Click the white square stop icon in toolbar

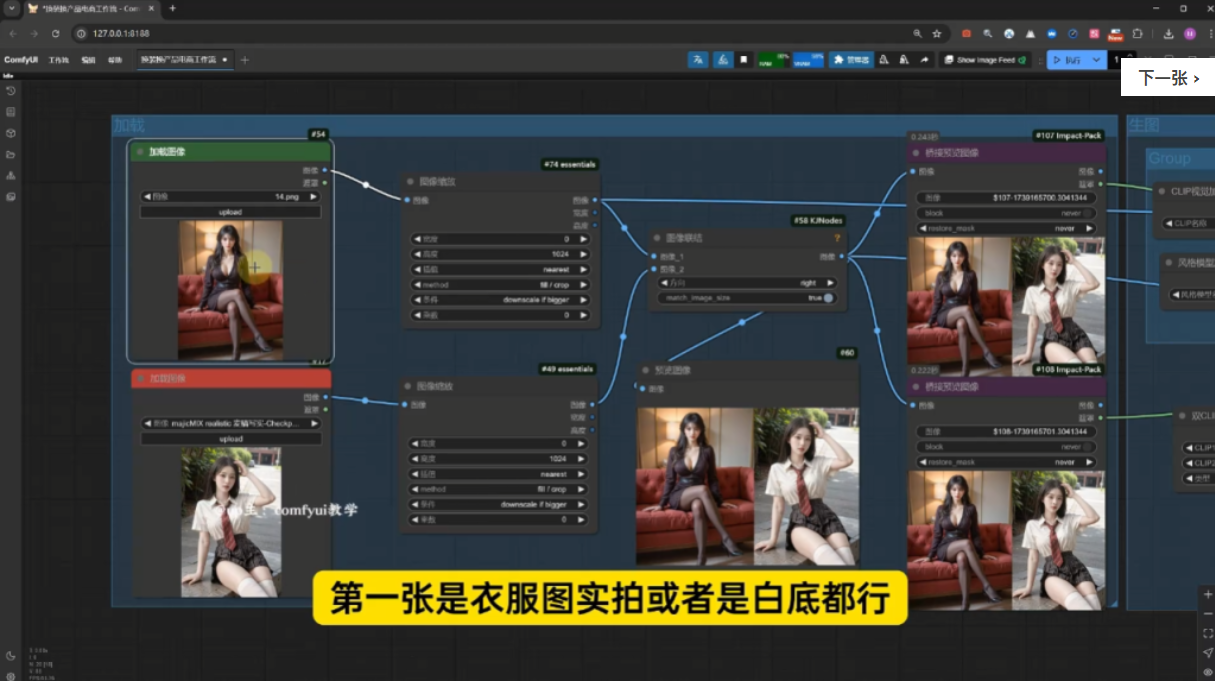pos(743,60)
